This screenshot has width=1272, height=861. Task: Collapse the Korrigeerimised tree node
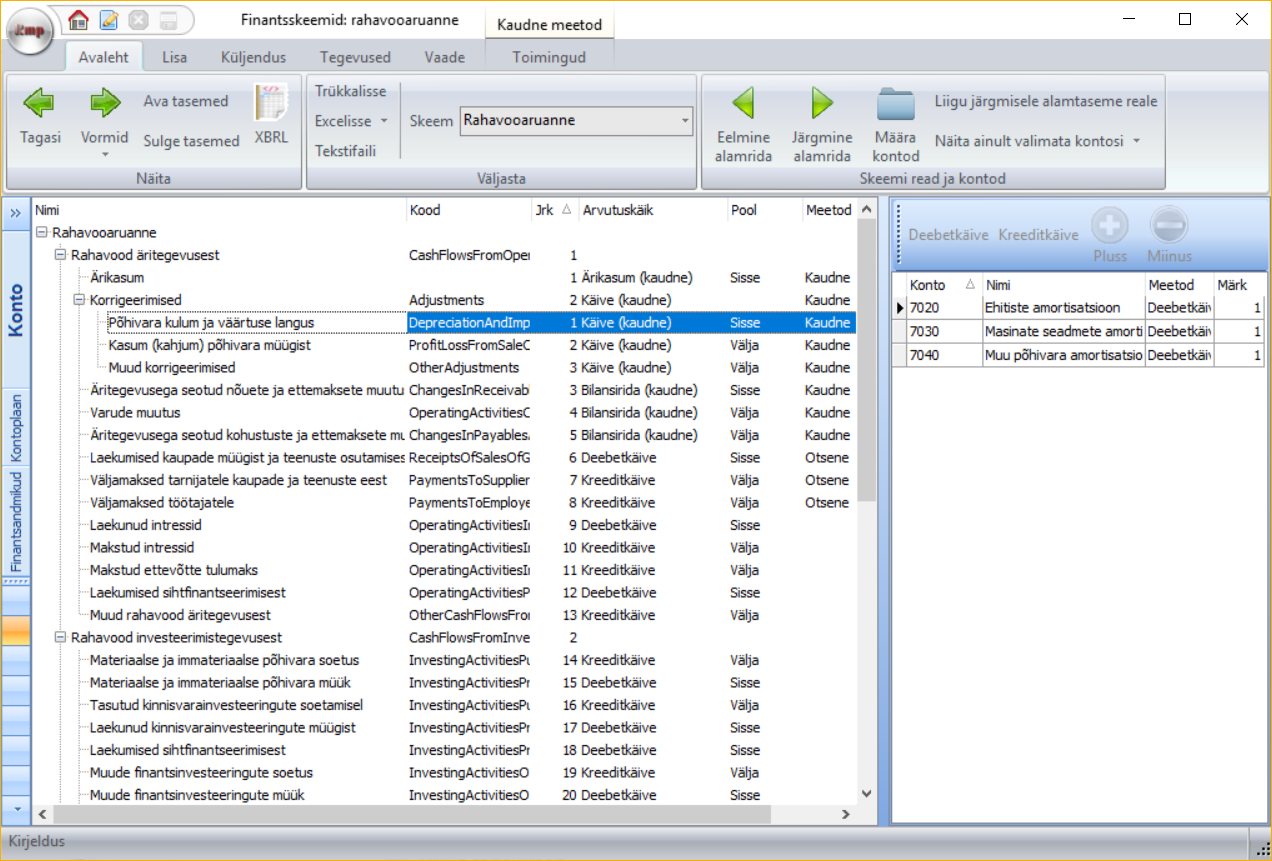(x=80, y=300)
